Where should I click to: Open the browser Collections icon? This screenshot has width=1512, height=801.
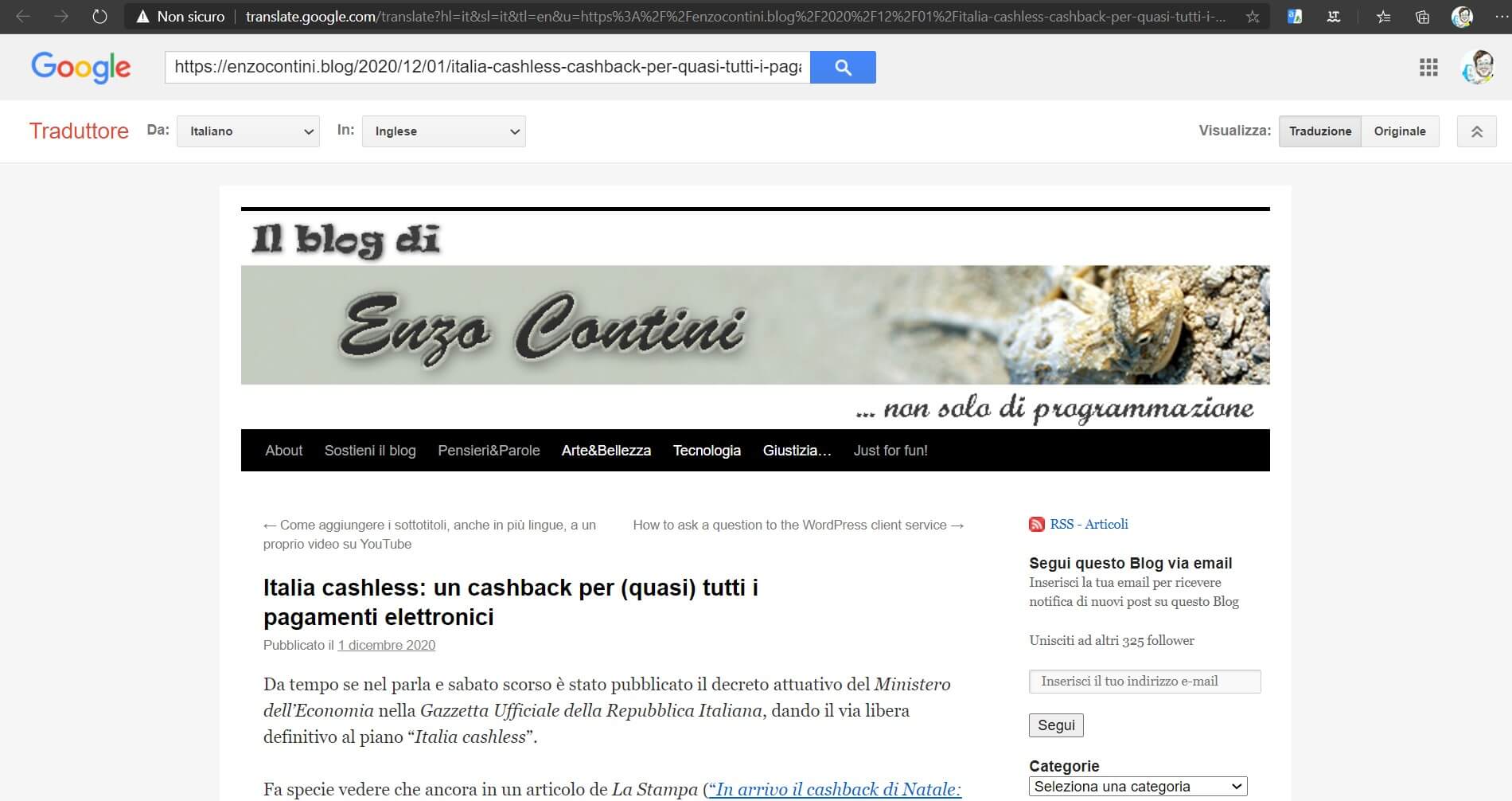[1422, 17]
